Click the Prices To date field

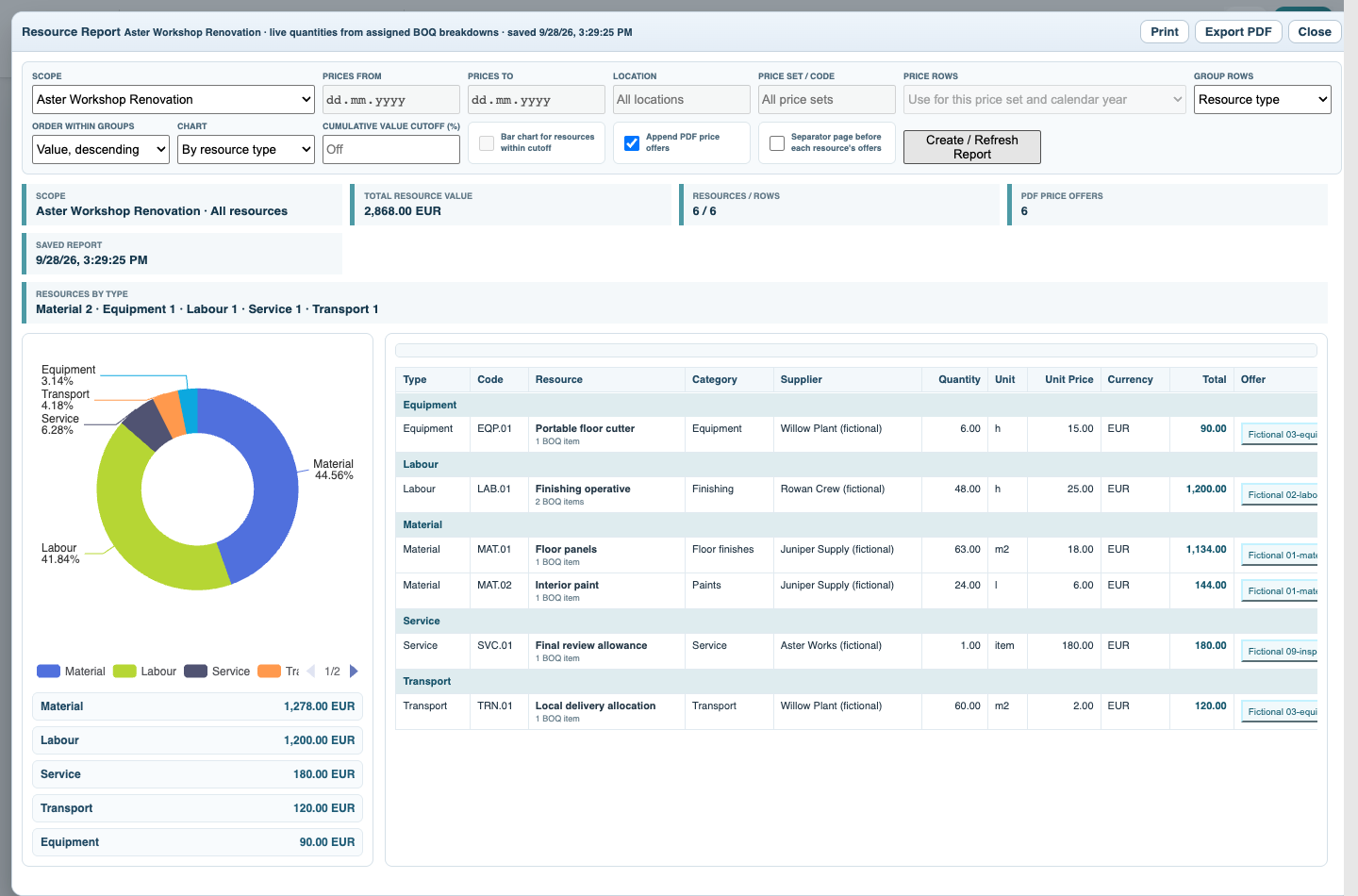pyautogui.click(x=537, y=99)
